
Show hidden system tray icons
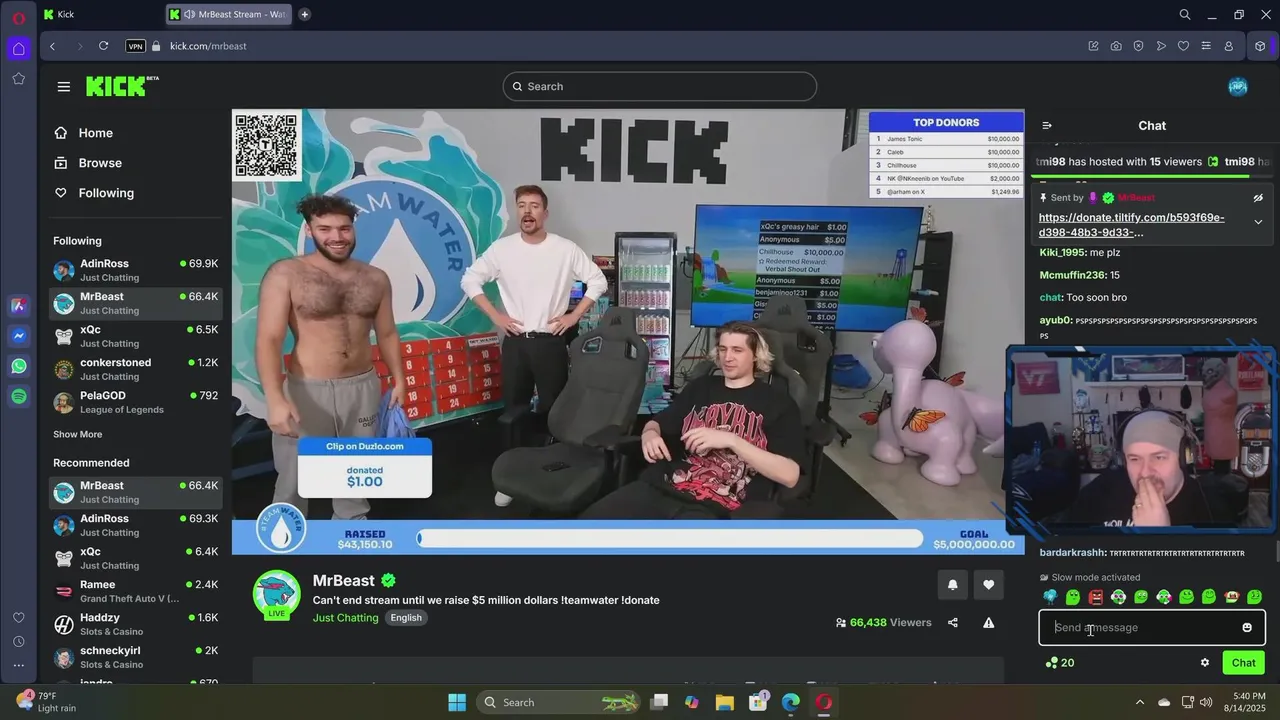point(1140,702)
